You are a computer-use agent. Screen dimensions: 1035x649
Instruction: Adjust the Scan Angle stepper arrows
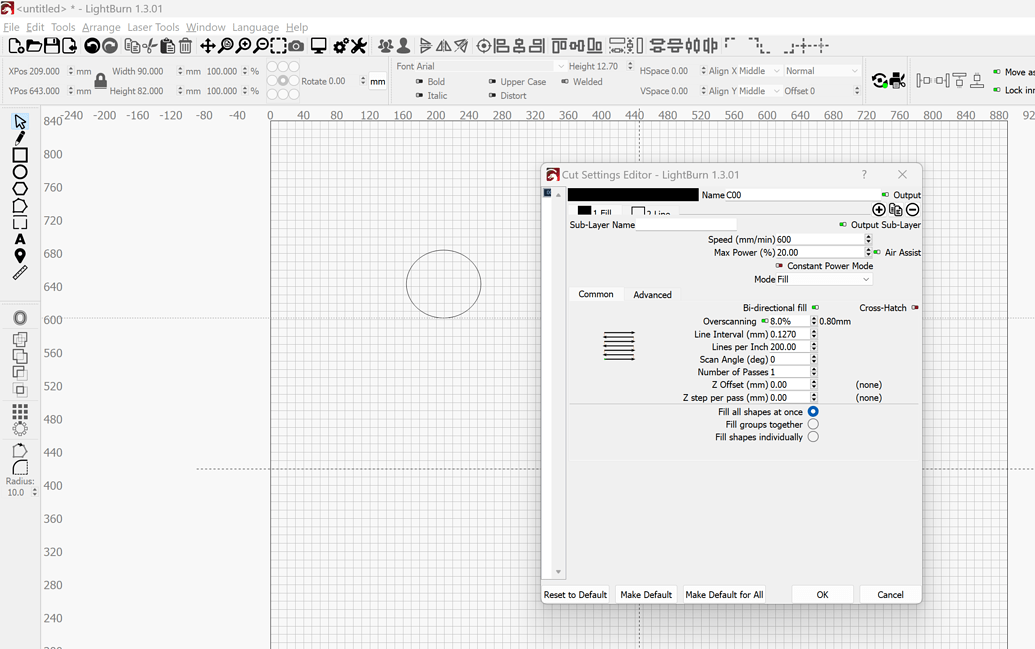tap(814, 359)
